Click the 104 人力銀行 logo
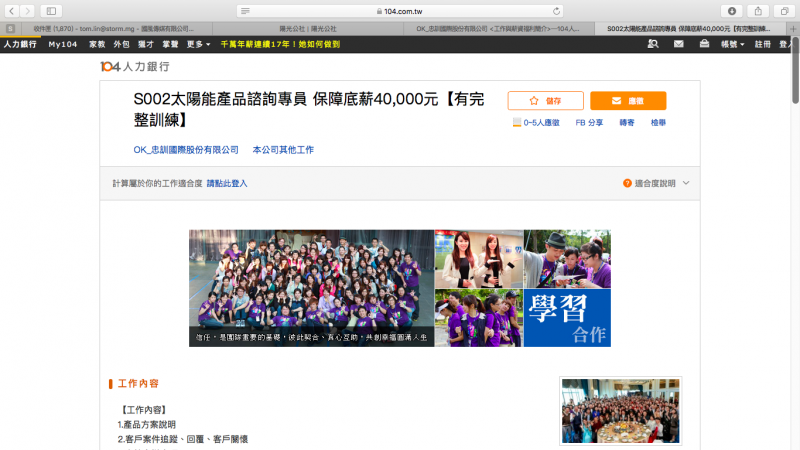This screenshot has width=800, height=450. [135, 66]
